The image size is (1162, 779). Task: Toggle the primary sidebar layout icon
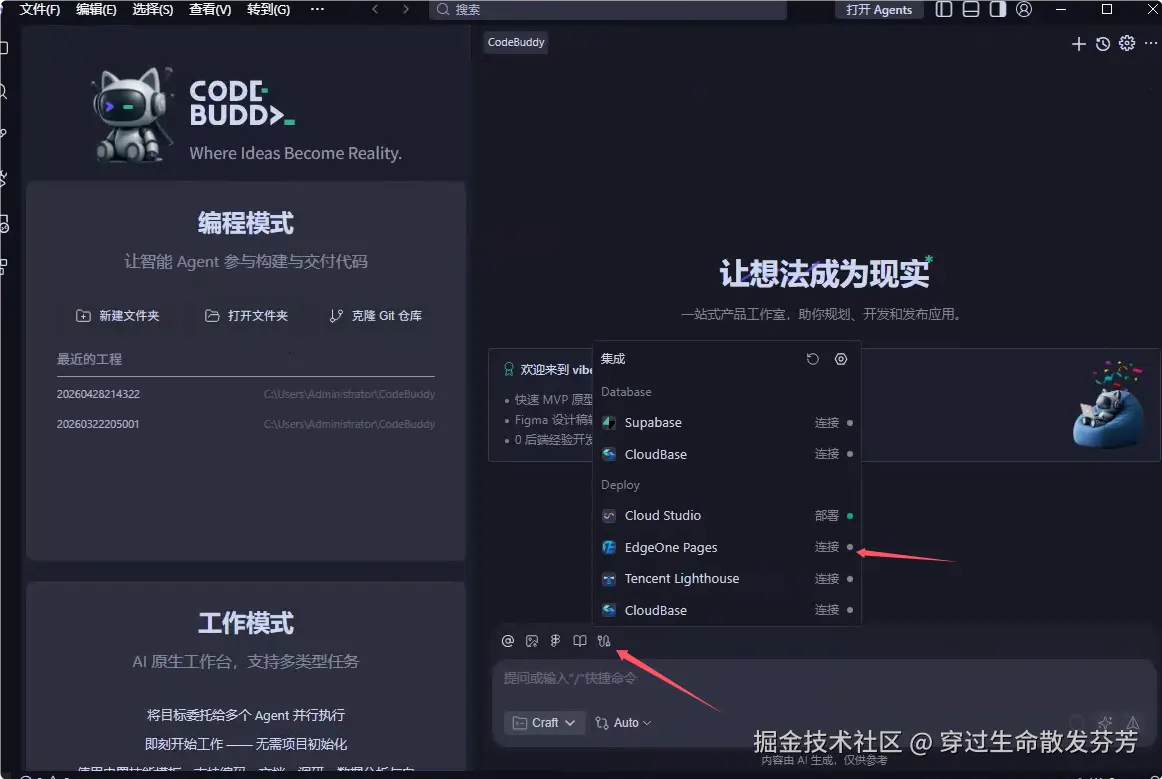coord(943,10)
